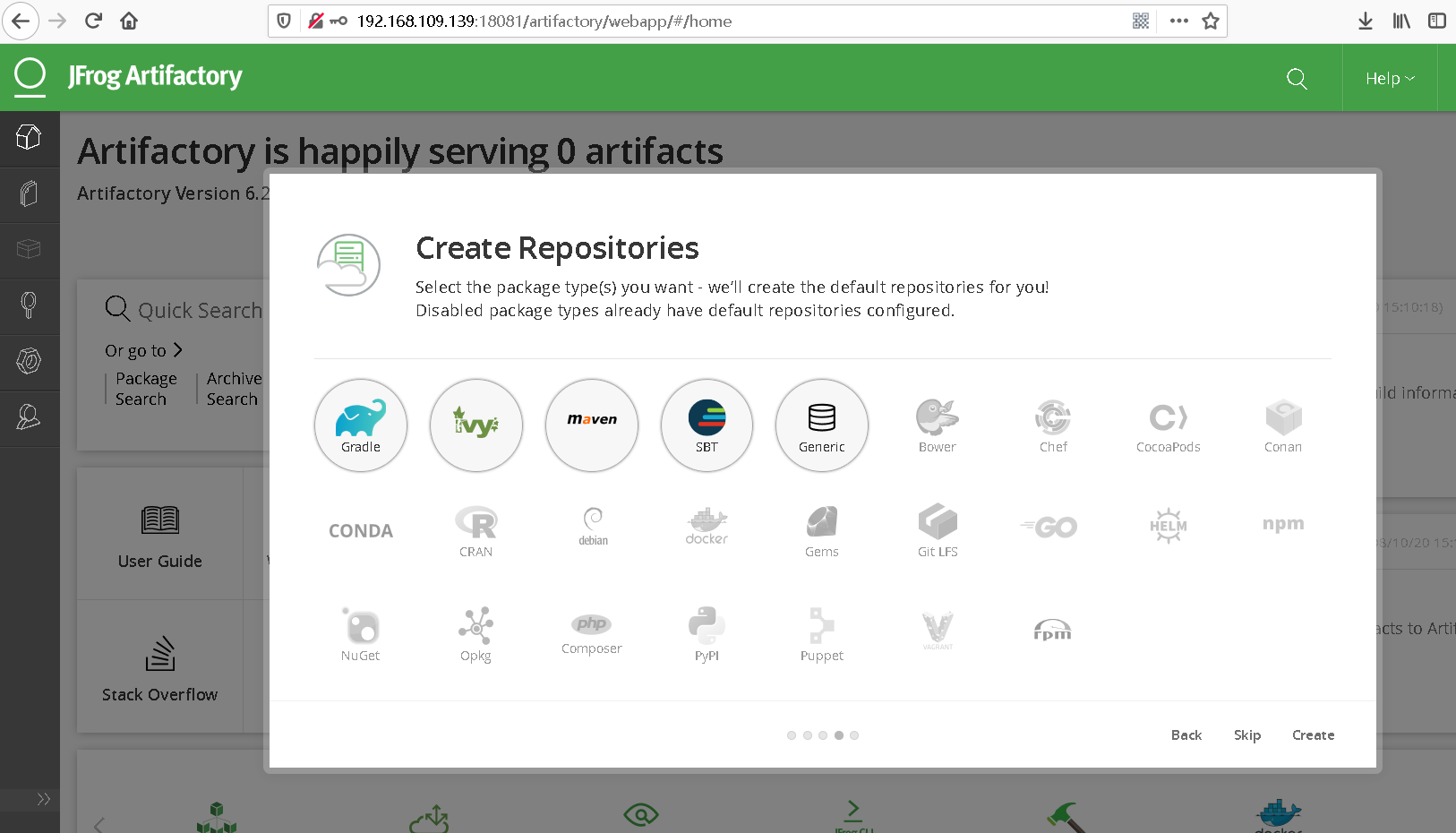This screenshot has height=833, width=1456.
Task: Click the Docker package icon in dialog
Action: [707, 527]
